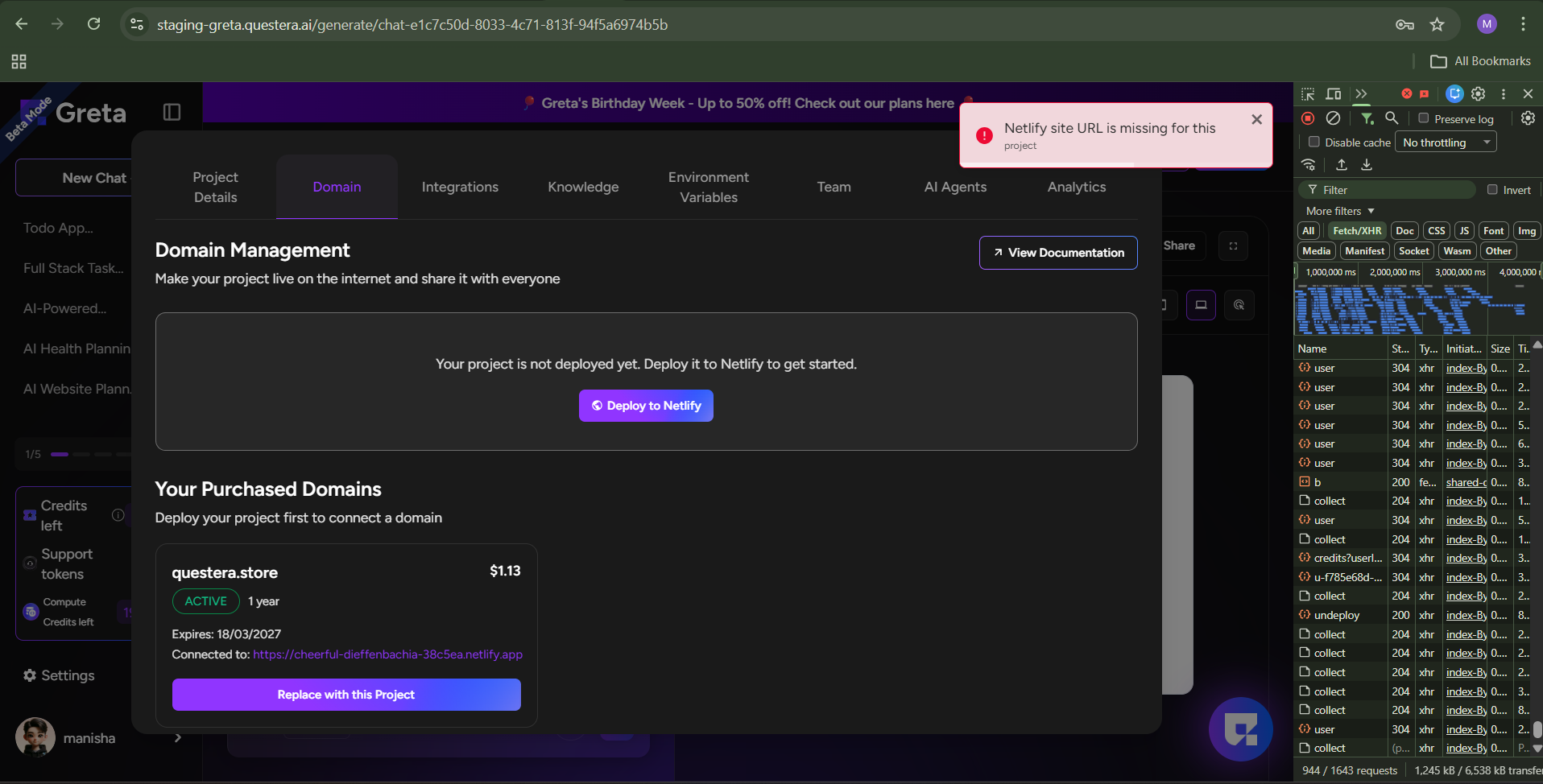Toggle the JS filter chip
Screen dimensions: 1543x784
1465,231
